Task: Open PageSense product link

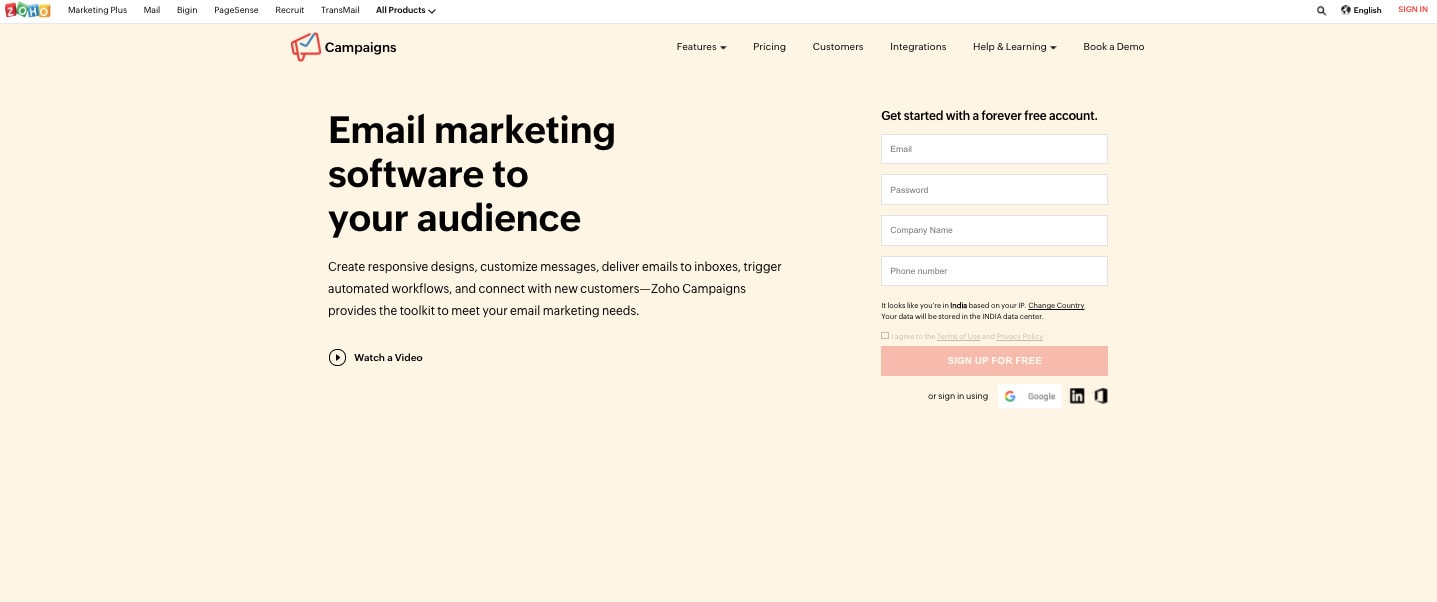Action: [236, 10]
